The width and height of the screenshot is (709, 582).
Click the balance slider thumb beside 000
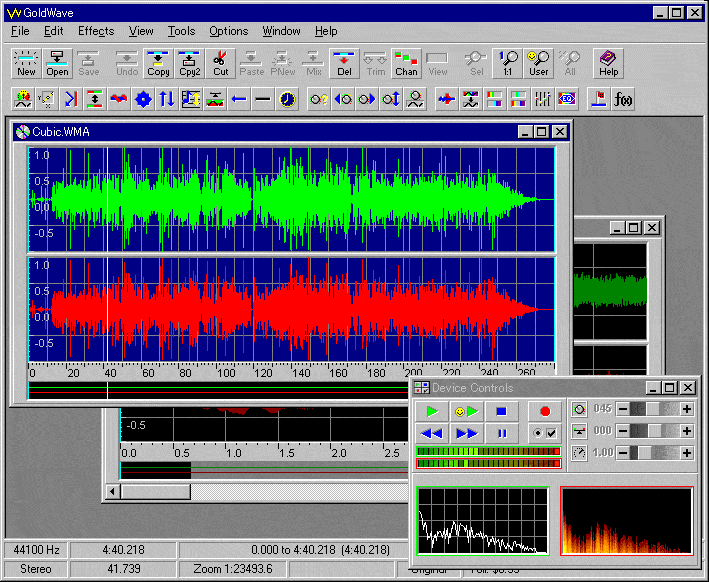pos(655,431)
